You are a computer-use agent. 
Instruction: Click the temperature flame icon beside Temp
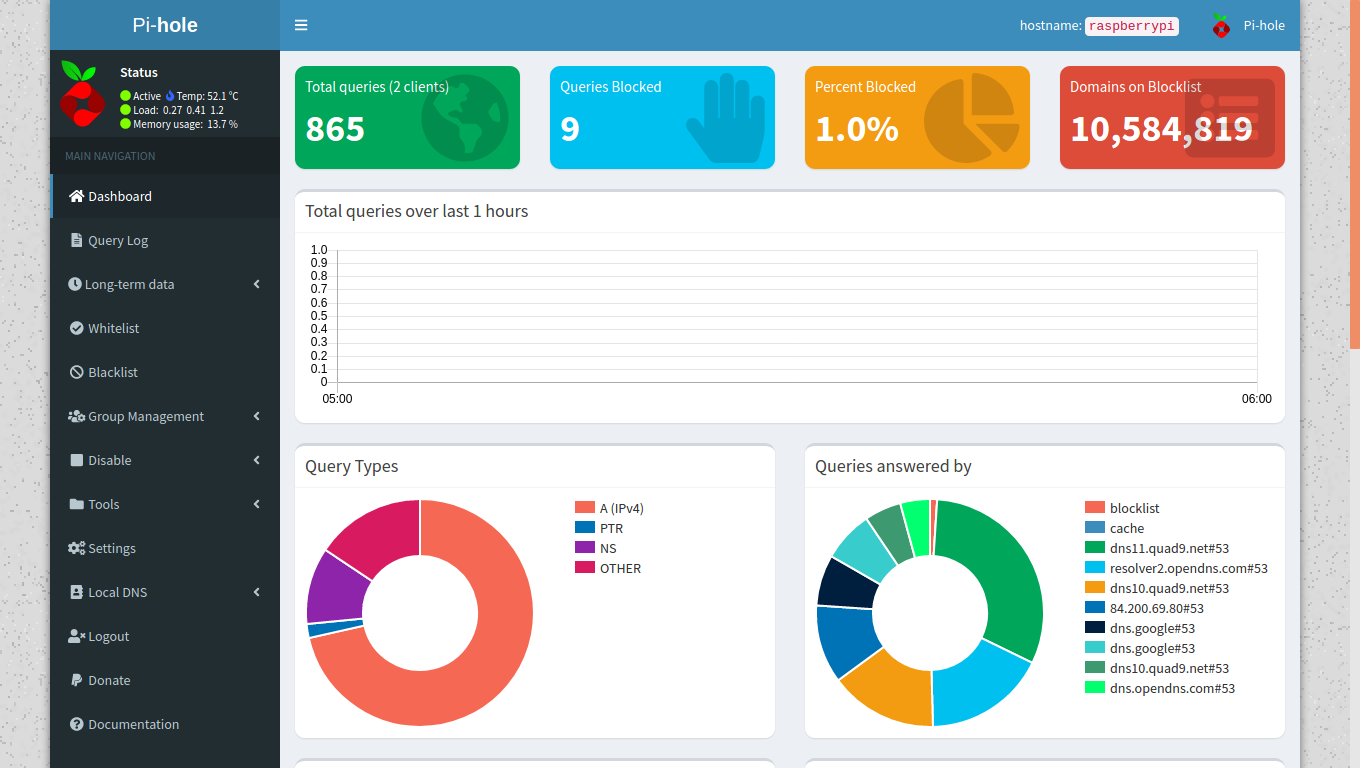click(x=170, y=96)
